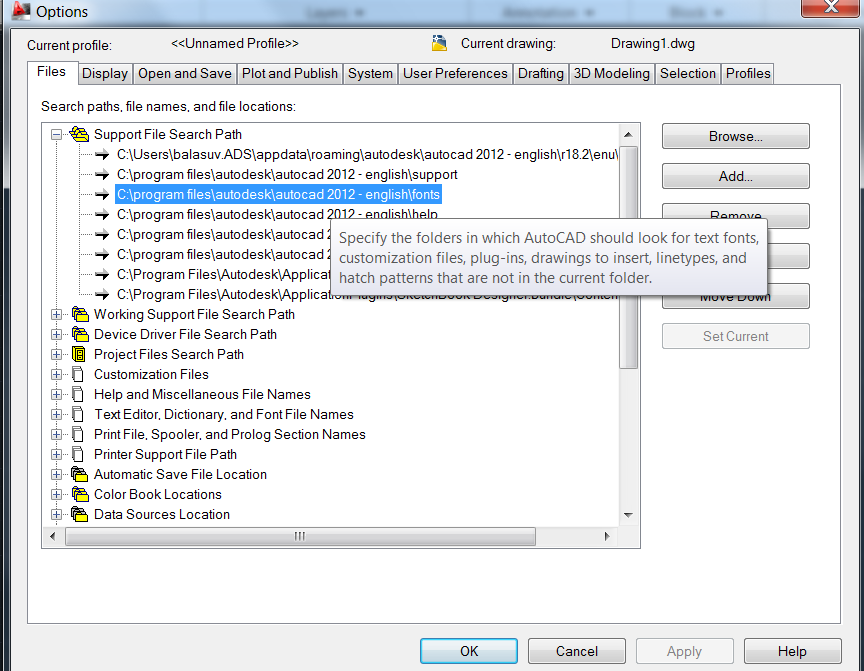864x671 pixels.
Task: Switch to the Drafting tab
Action: tap(541, 74)
